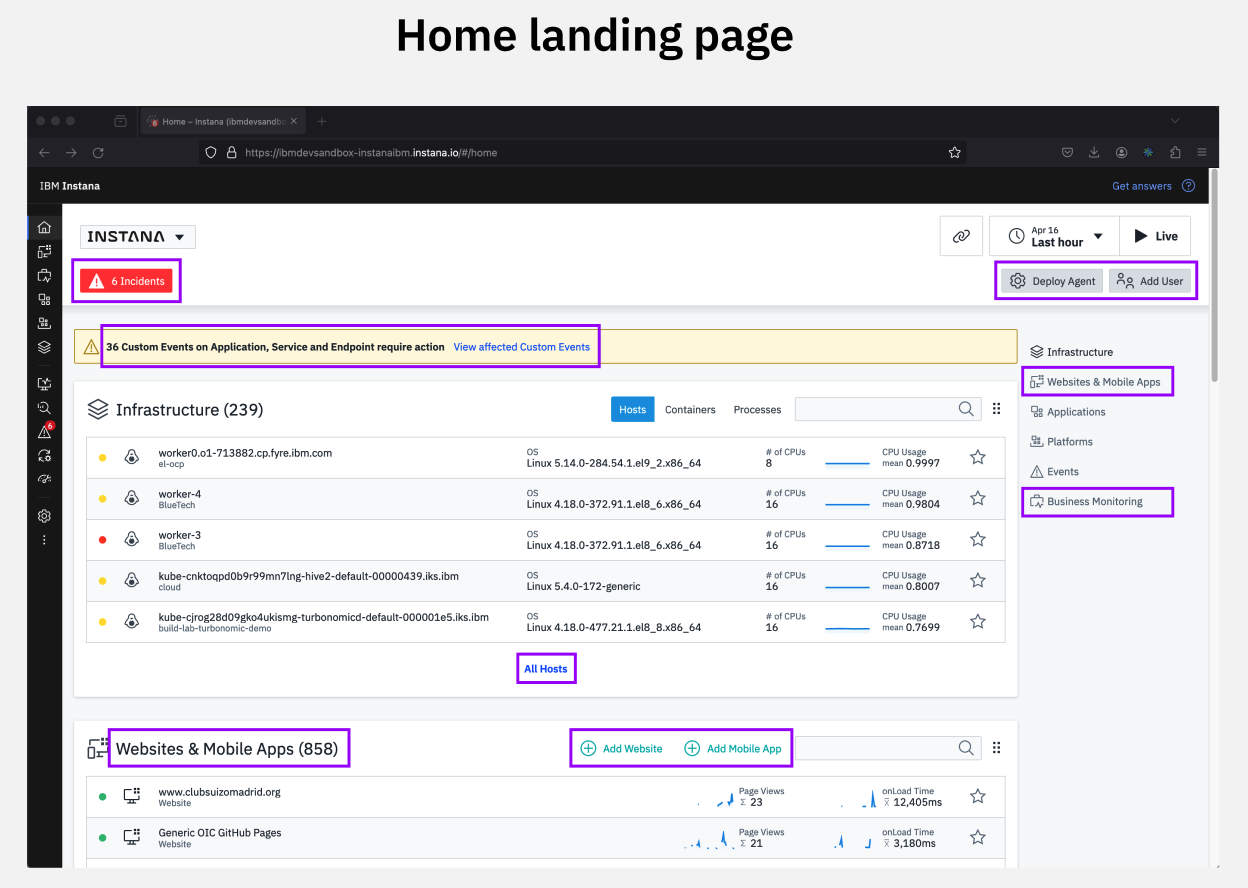The image size is (1248, 888).
Task: Open the Infrastructure layers icon in left sidebar
Action: pyautogui.click(x=44, y=347)
